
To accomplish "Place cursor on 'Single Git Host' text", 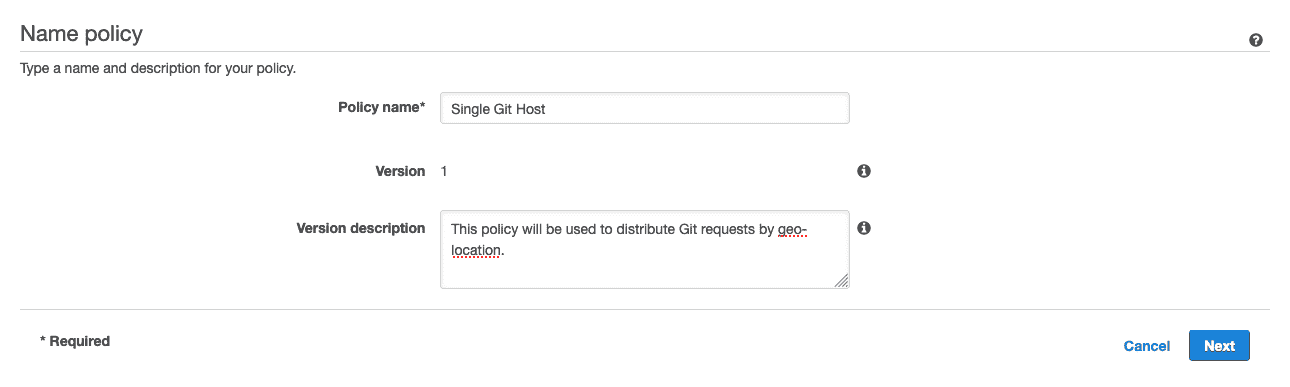I will point(498,109).
